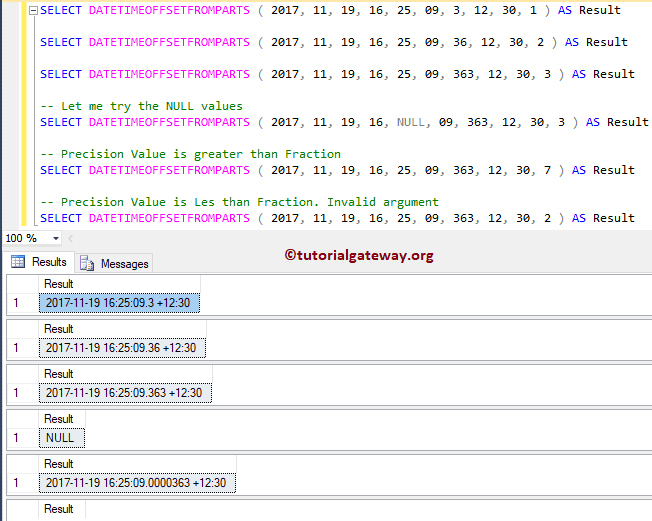Click Result header above the 09.0000363 value

pyautogui.click(x=137, y=464)
